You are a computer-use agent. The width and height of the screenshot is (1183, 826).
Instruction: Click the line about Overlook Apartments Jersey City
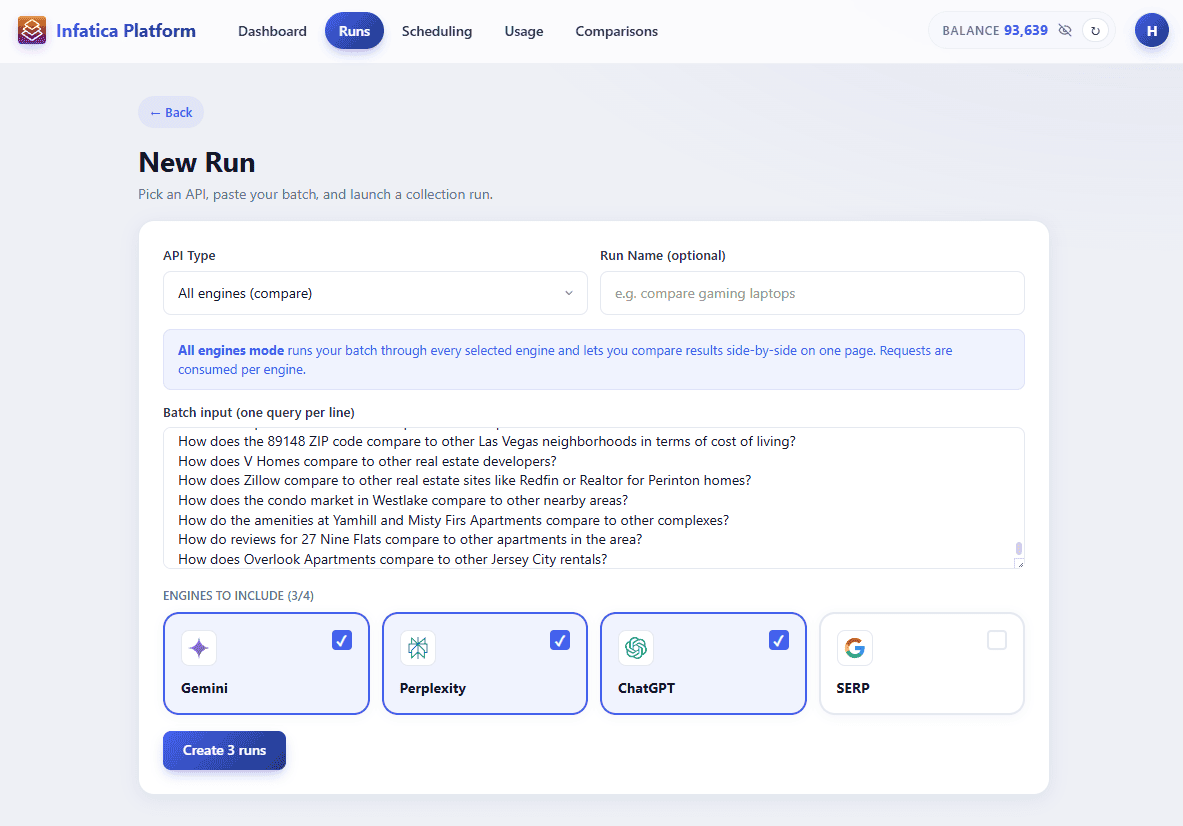392,559
